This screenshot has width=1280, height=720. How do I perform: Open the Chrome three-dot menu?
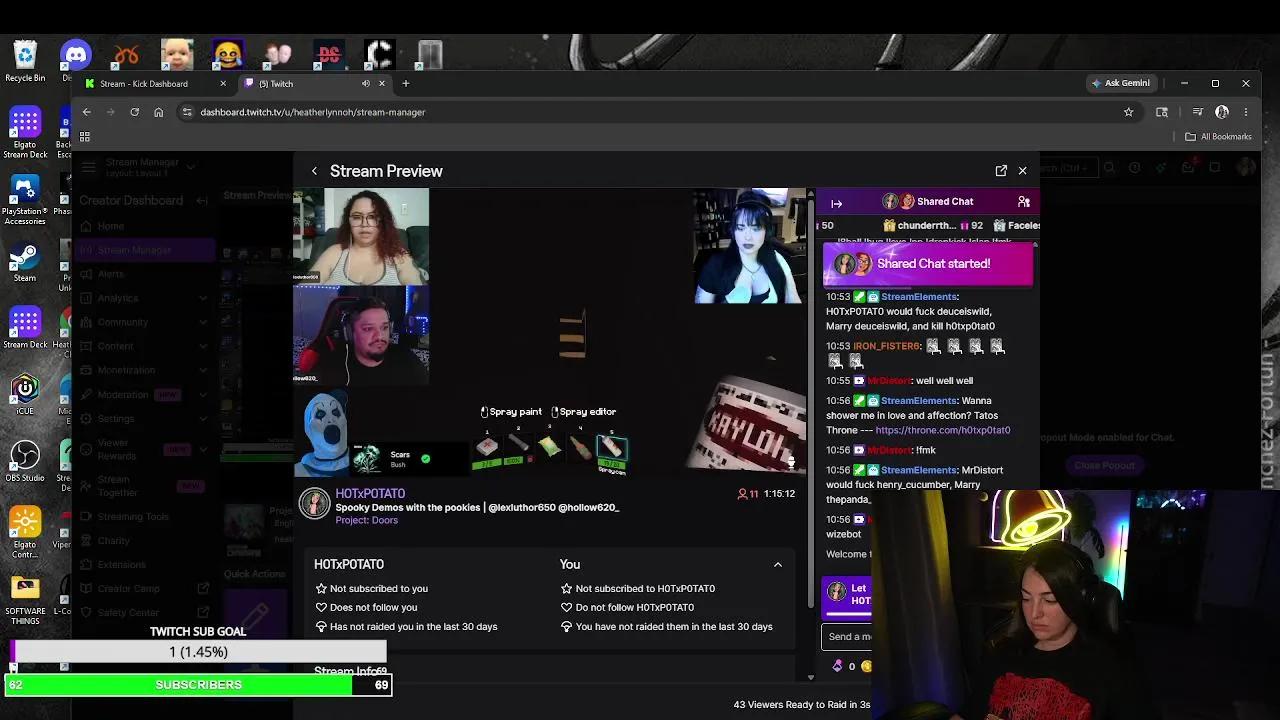tap(1246, 112)
